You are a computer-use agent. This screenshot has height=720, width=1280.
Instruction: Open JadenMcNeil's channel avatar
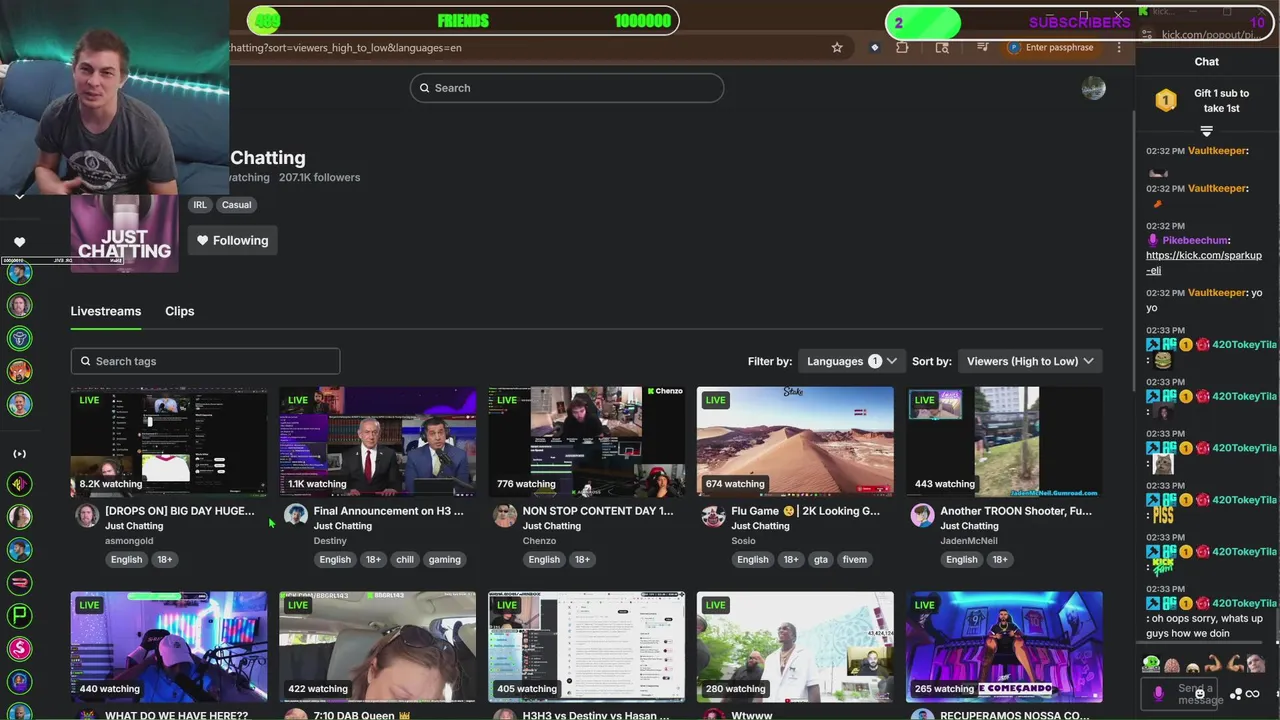(x=922, y=515)
